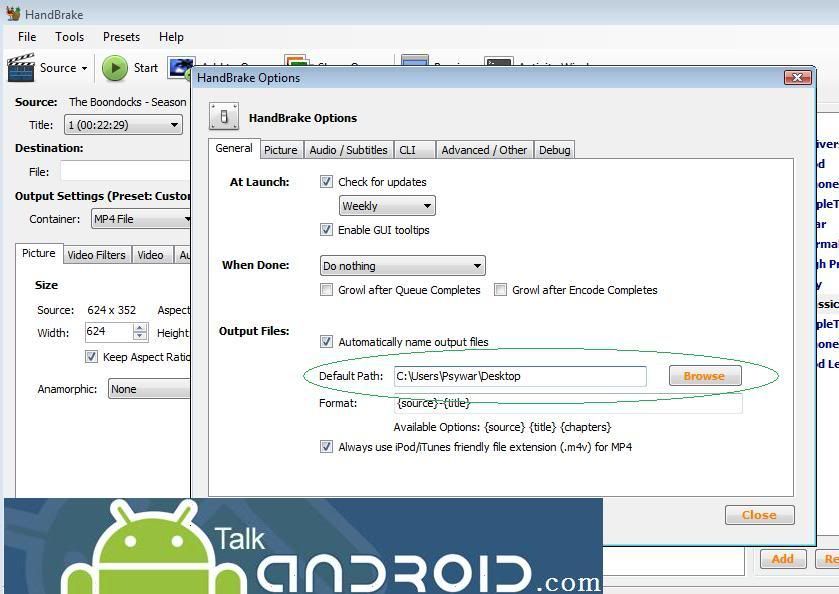
Task: Open the Weekly update frequency dropdown
Action: (x=387, y=206)
